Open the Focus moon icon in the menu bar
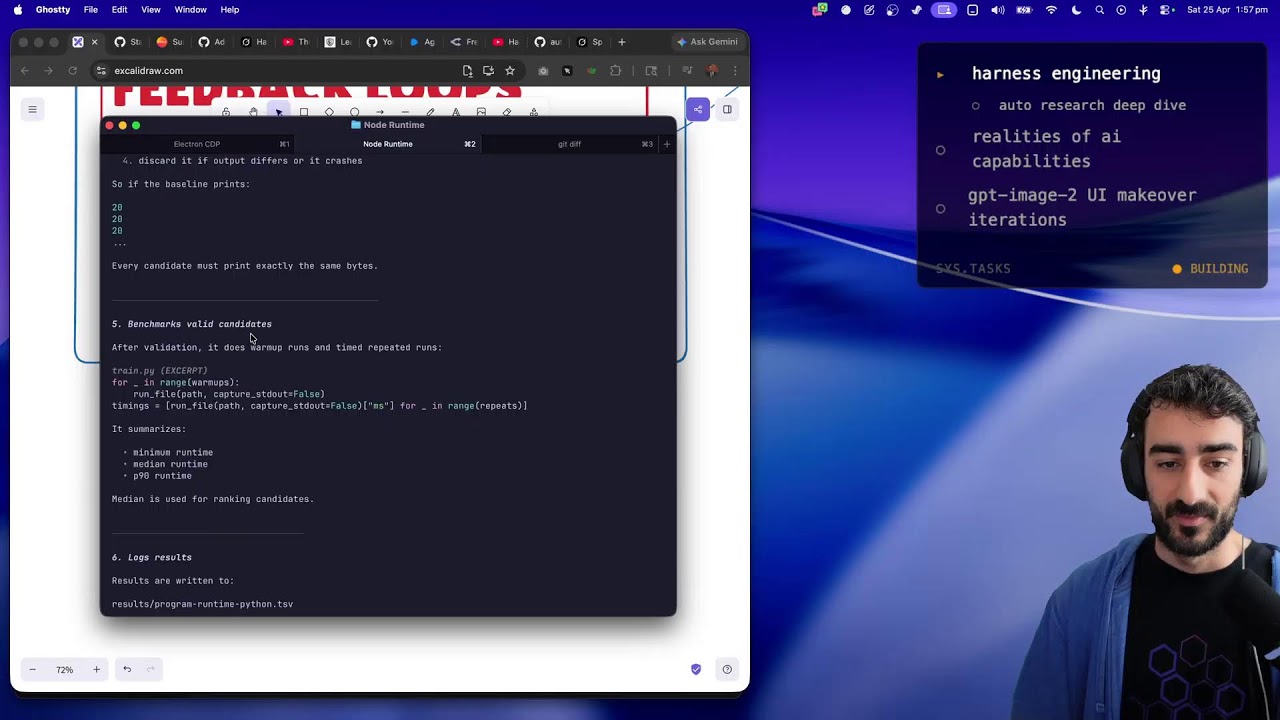 pyautogui.click(x=1076, y=10)
